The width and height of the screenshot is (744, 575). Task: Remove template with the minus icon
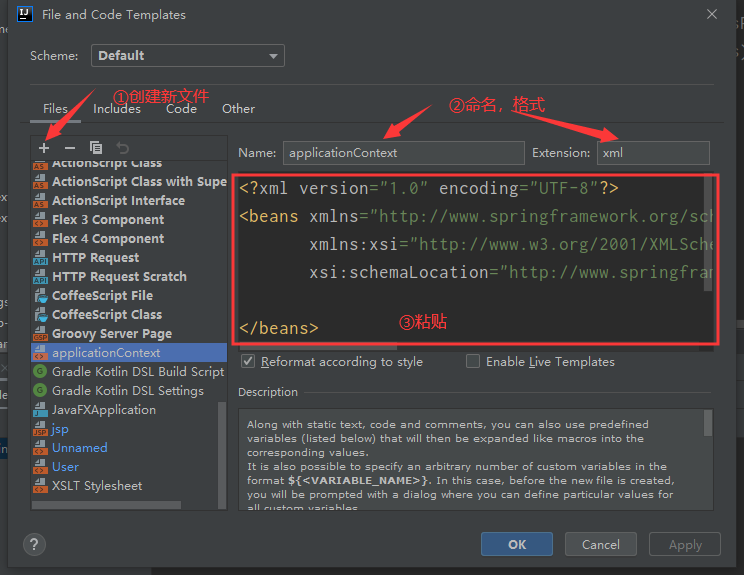point(70,148)
